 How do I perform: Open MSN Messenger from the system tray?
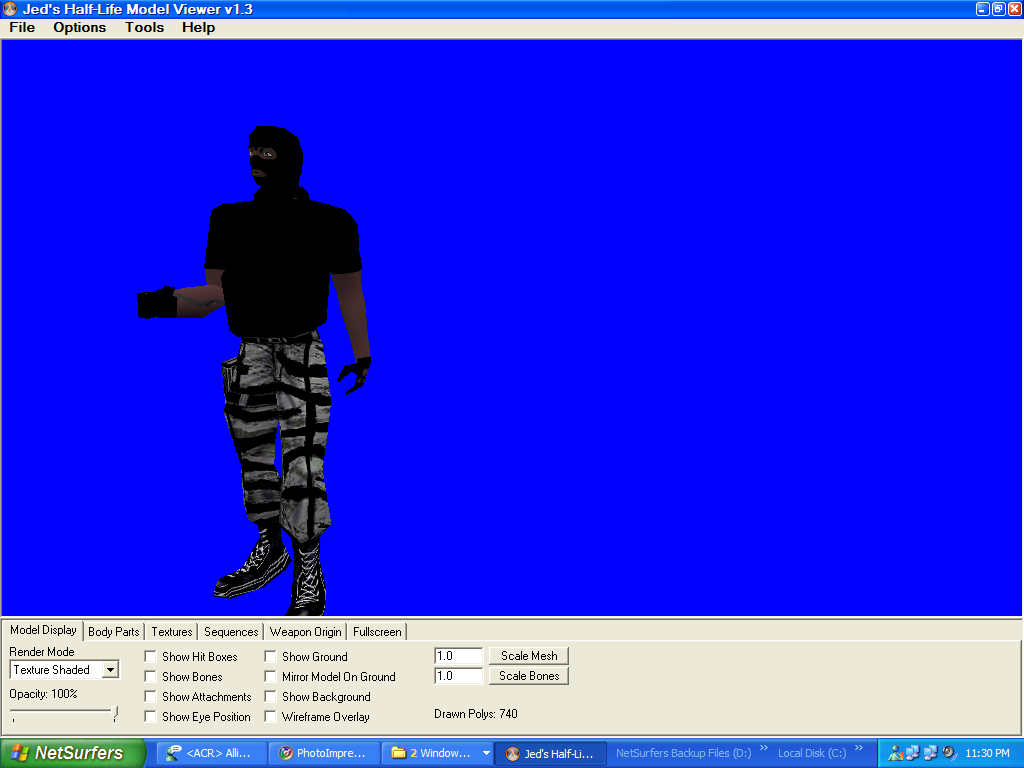click(896, 753)
